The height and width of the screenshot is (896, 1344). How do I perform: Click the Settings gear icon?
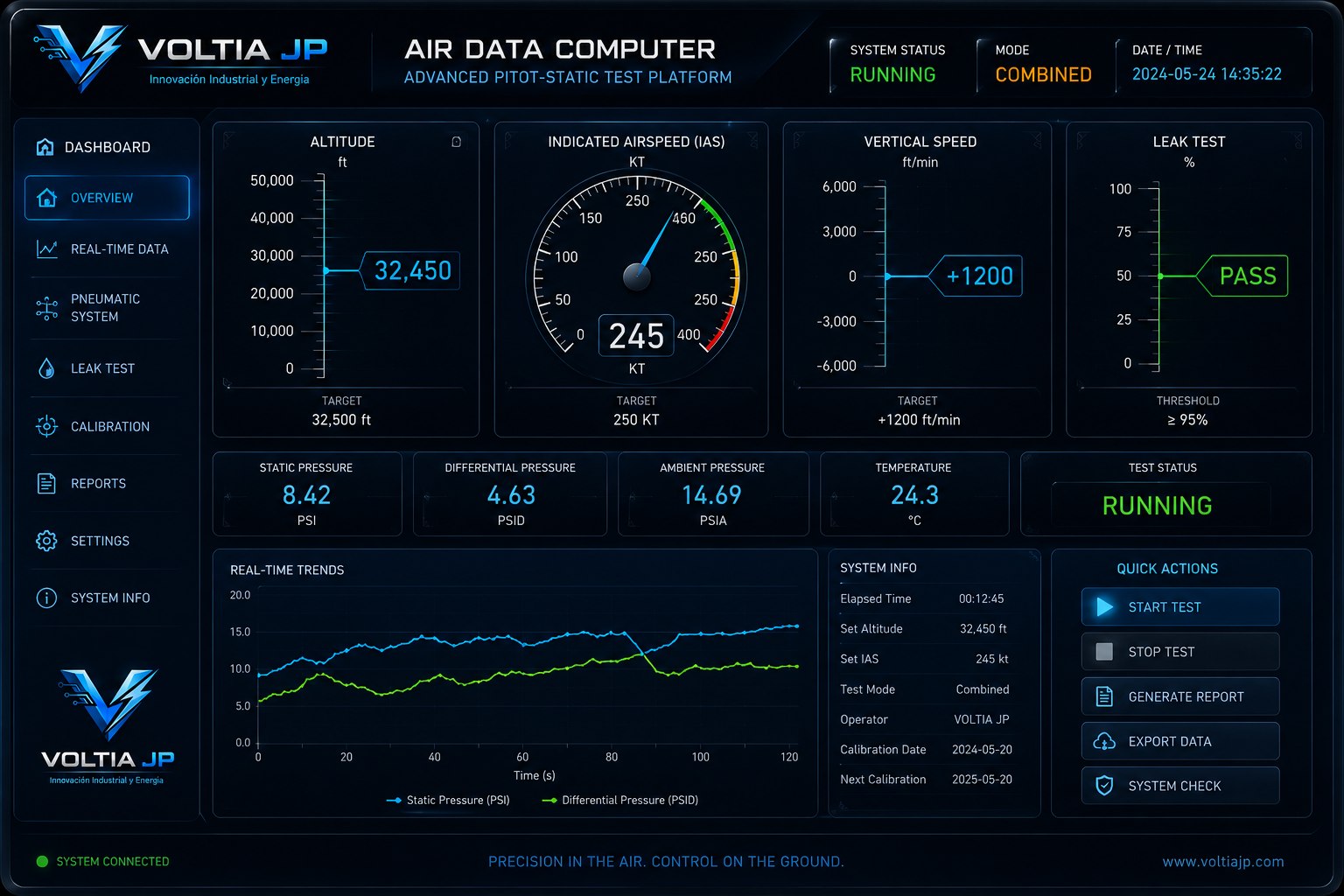pos(47,541)
